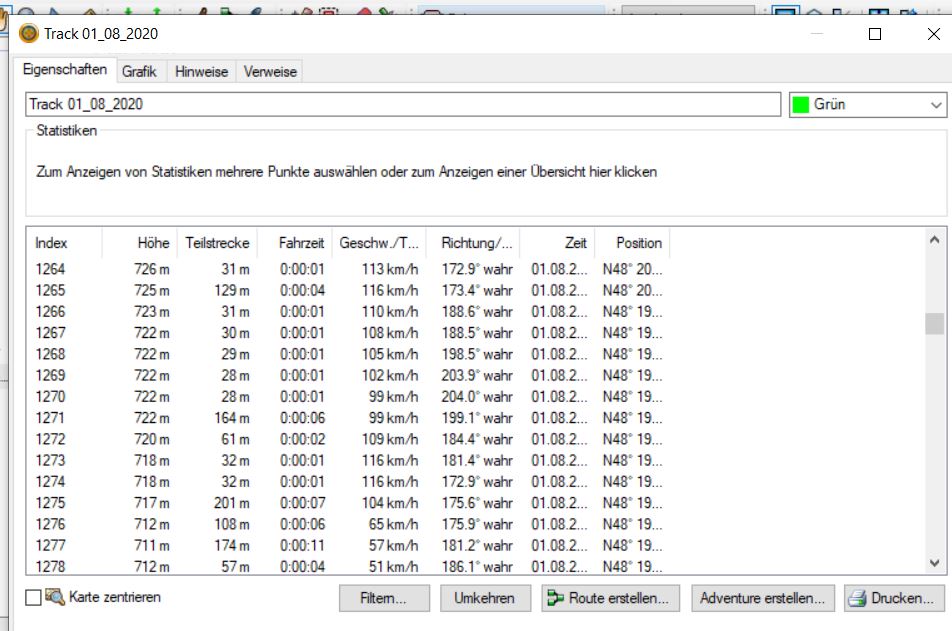Expand the Grün color dropdown arrow
Image resolution: width=952 pixels, height=631 pixels.
(936, 105)
